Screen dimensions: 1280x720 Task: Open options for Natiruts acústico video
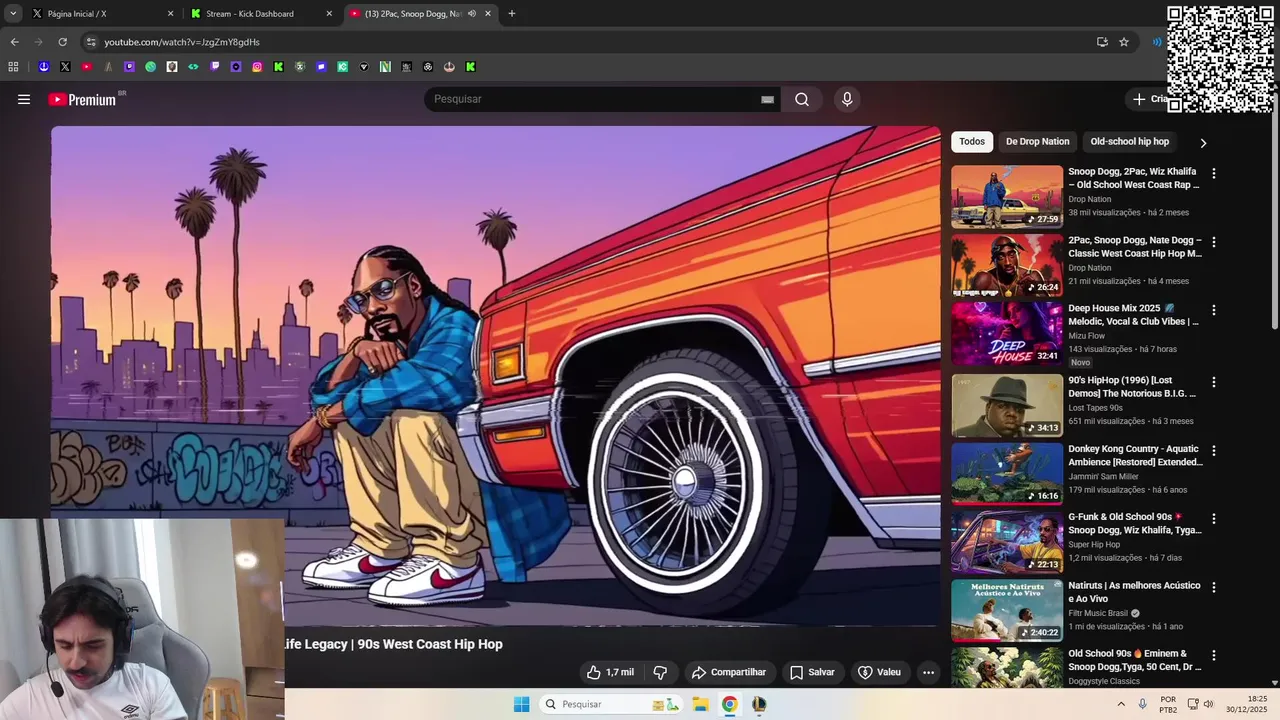pos(1214,588)
